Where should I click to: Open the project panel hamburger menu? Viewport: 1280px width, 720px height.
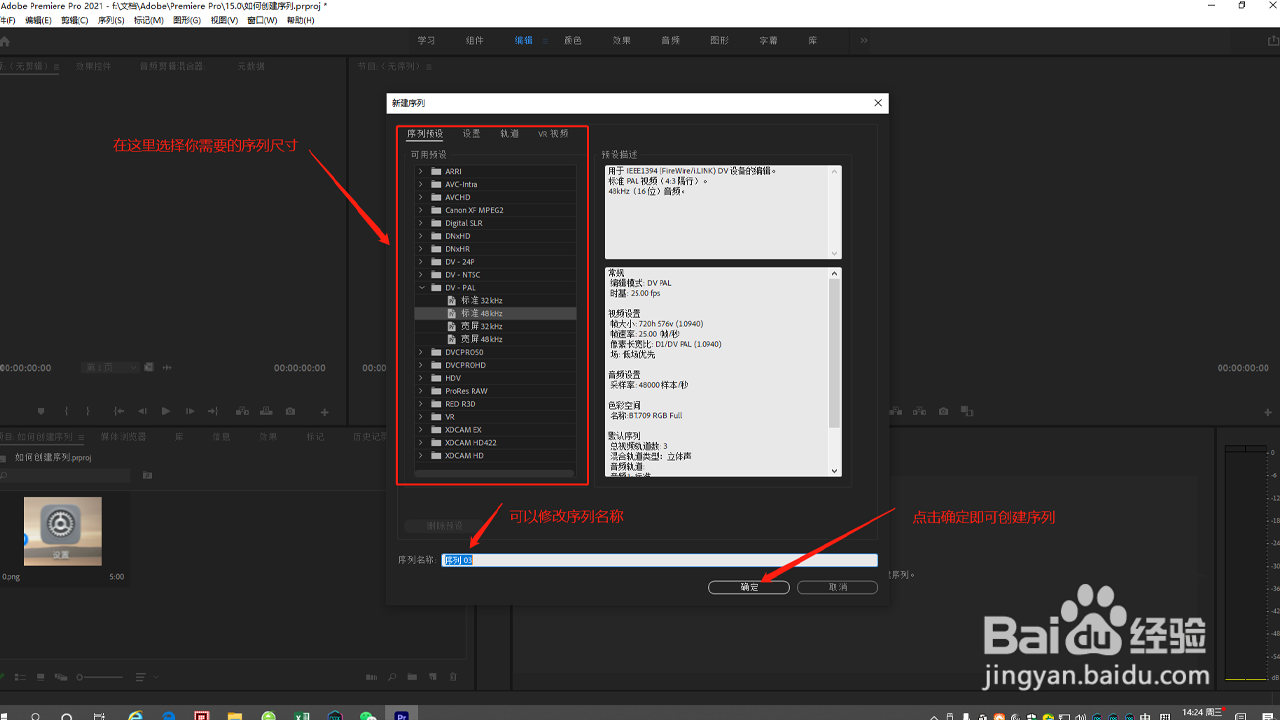(81, 437)
